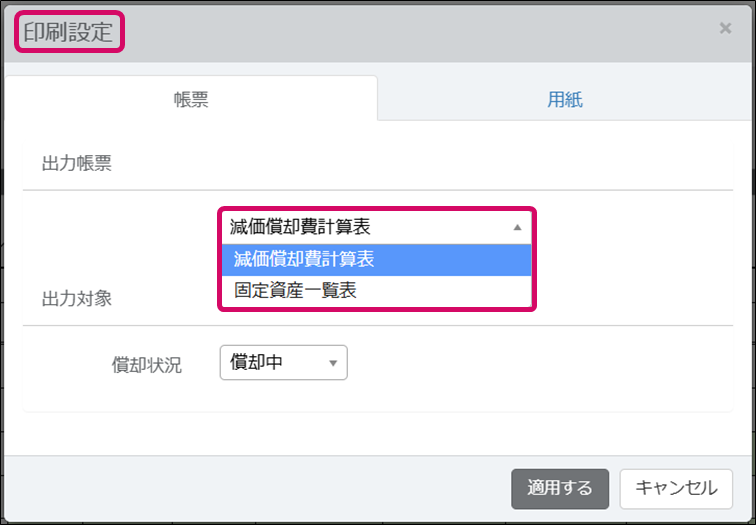Viewport: 756px width, 525px height.
Task: Click the キャンセル button
Action: [x=676, y=488]
